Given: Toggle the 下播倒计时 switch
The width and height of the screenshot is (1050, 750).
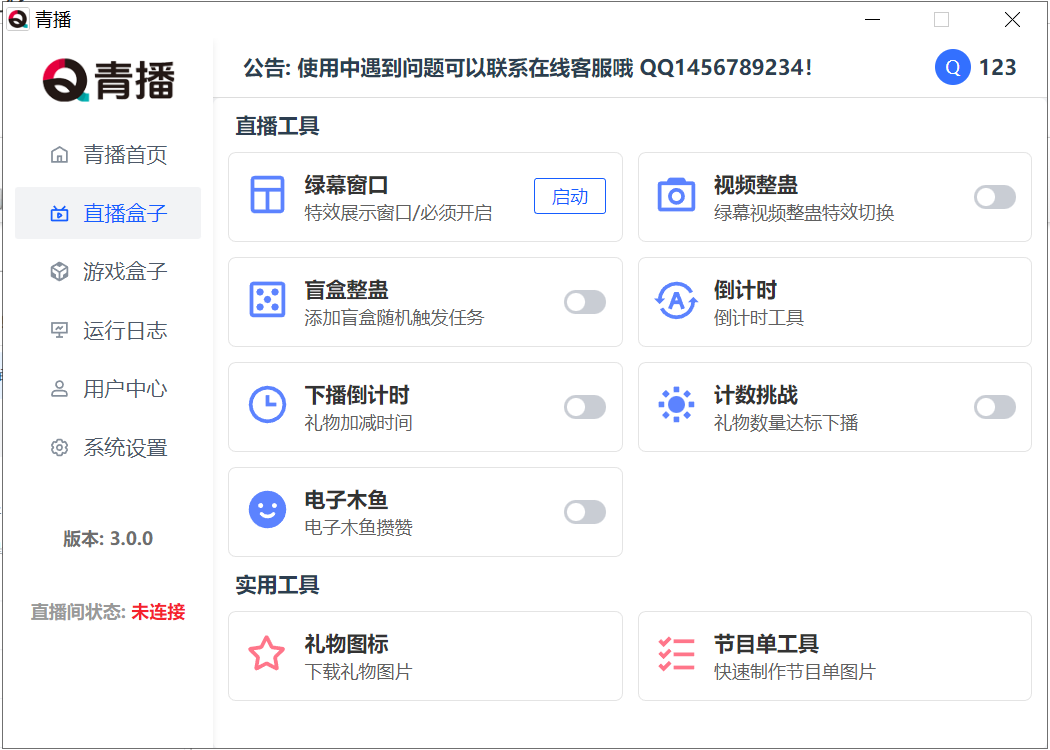Looking at the screenshot, I should click(585, 407).
